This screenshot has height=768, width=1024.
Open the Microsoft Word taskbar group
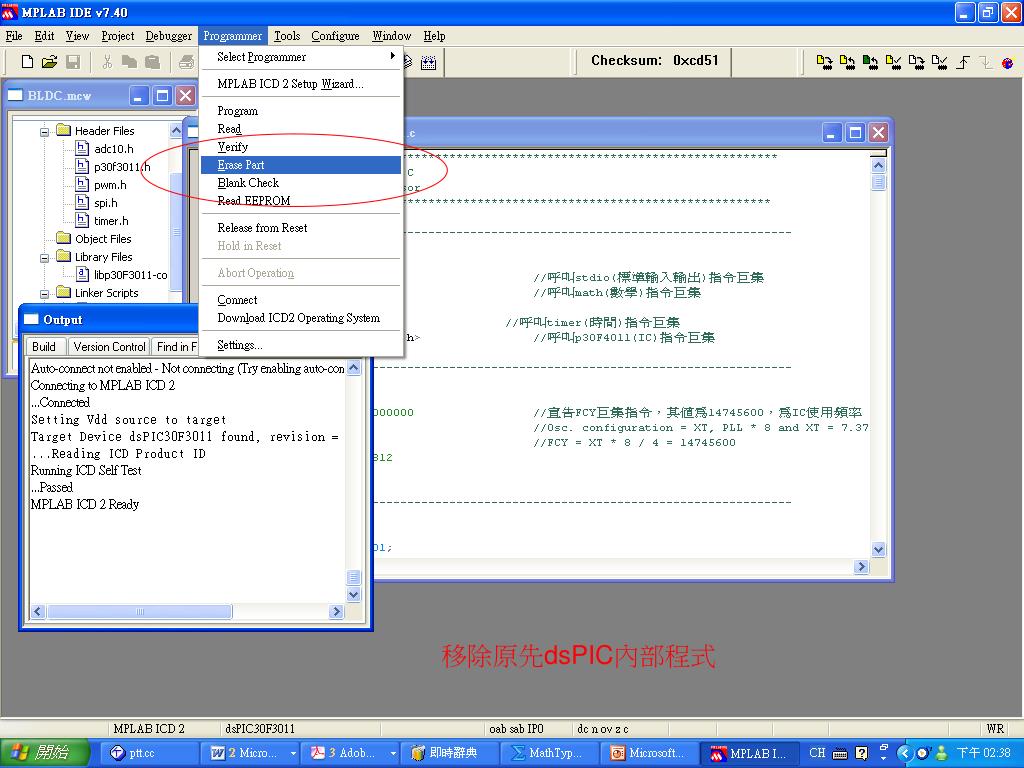249,753
